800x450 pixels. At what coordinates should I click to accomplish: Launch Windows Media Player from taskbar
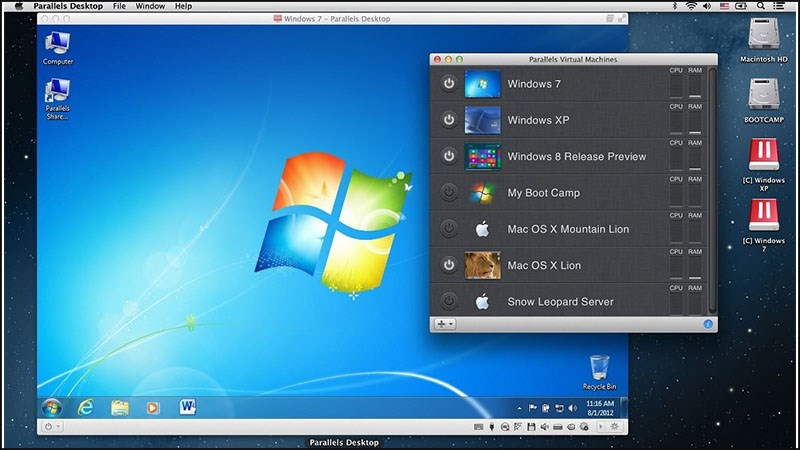point(153,407)
